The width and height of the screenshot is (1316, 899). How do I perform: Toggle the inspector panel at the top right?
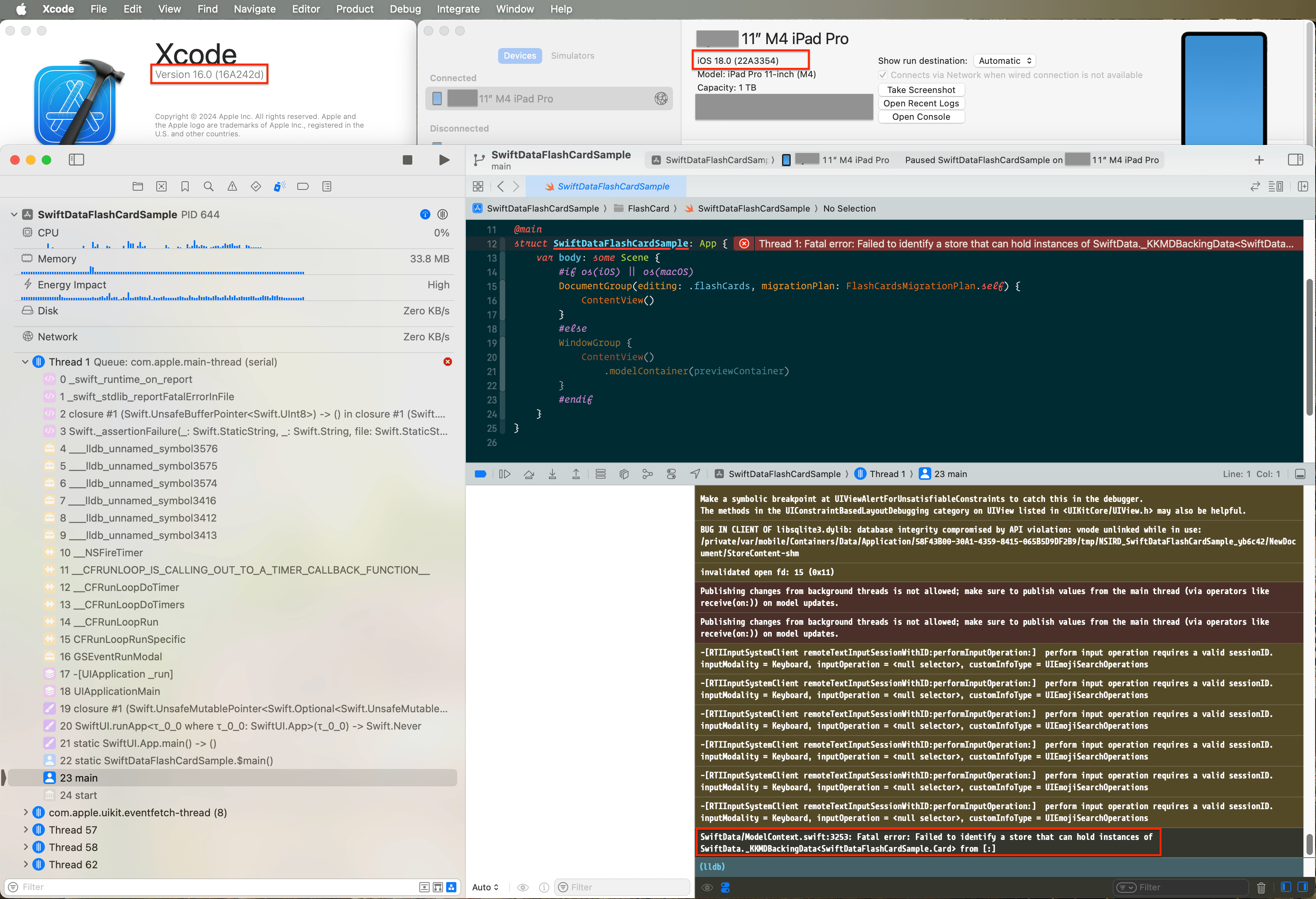click(1296, 160)
